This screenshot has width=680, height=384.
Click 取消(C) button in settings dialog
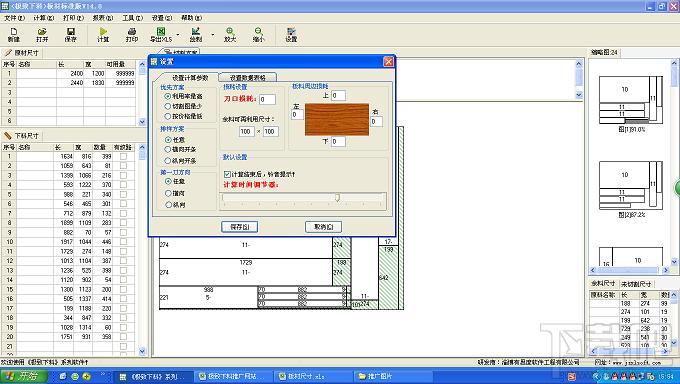(x=323, y=226)
